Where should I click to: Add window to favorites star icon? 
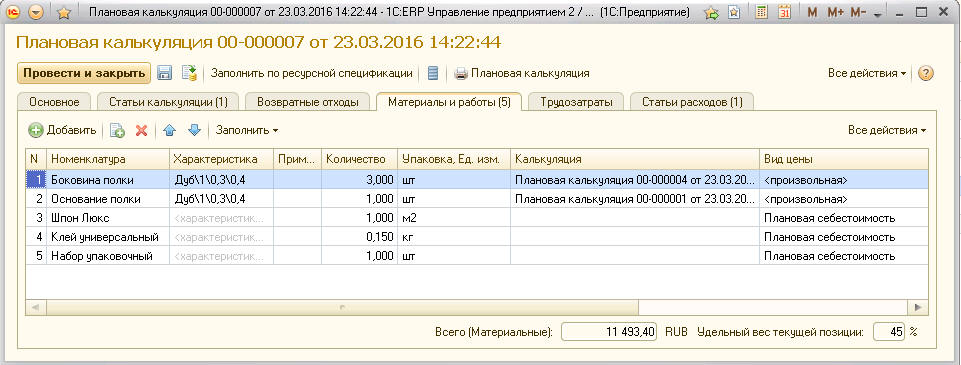click(64, 12)
